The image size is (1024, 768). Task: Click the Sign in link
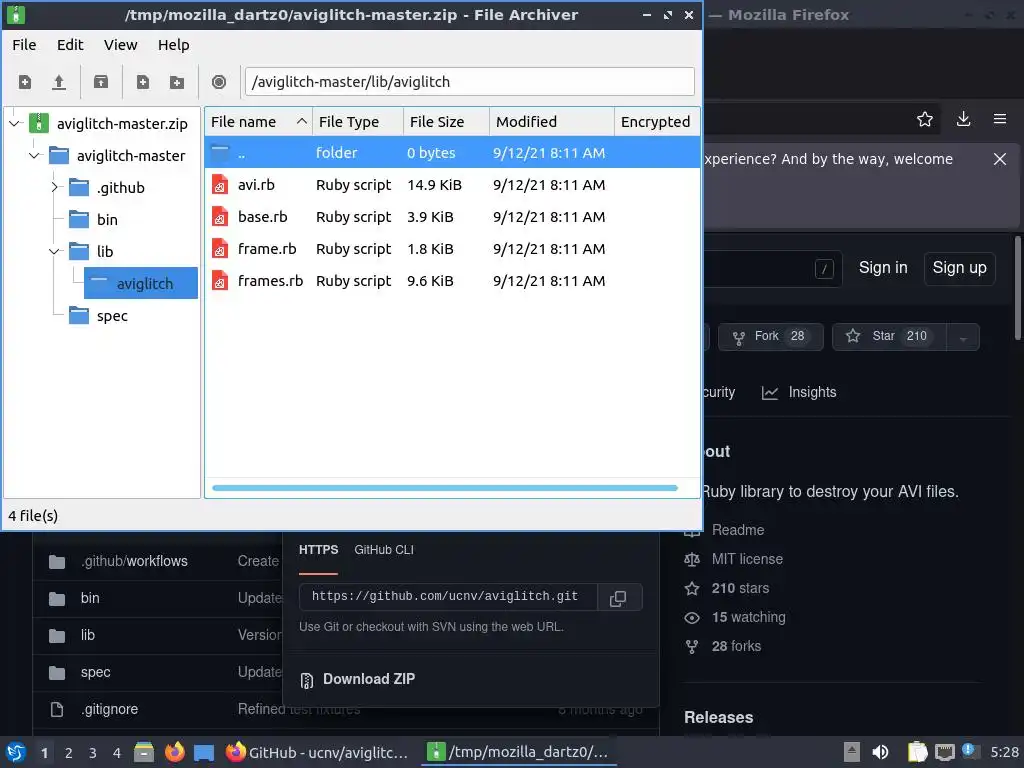(x=883, y=268)
